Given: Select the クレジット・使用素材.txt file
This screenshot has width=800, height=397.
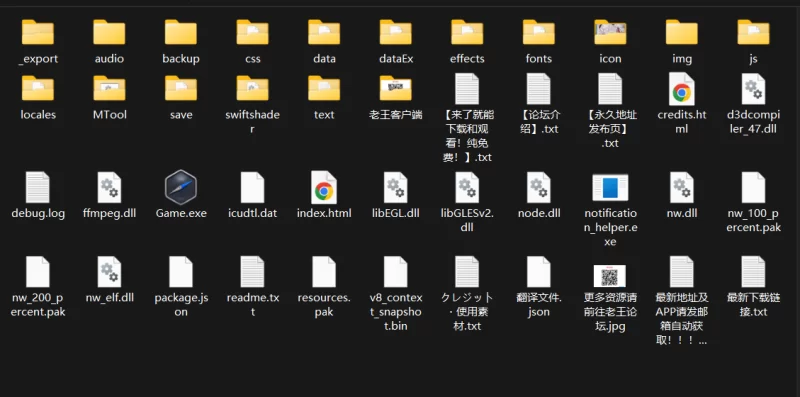Looking at the screenshot, I should (467, 271).
